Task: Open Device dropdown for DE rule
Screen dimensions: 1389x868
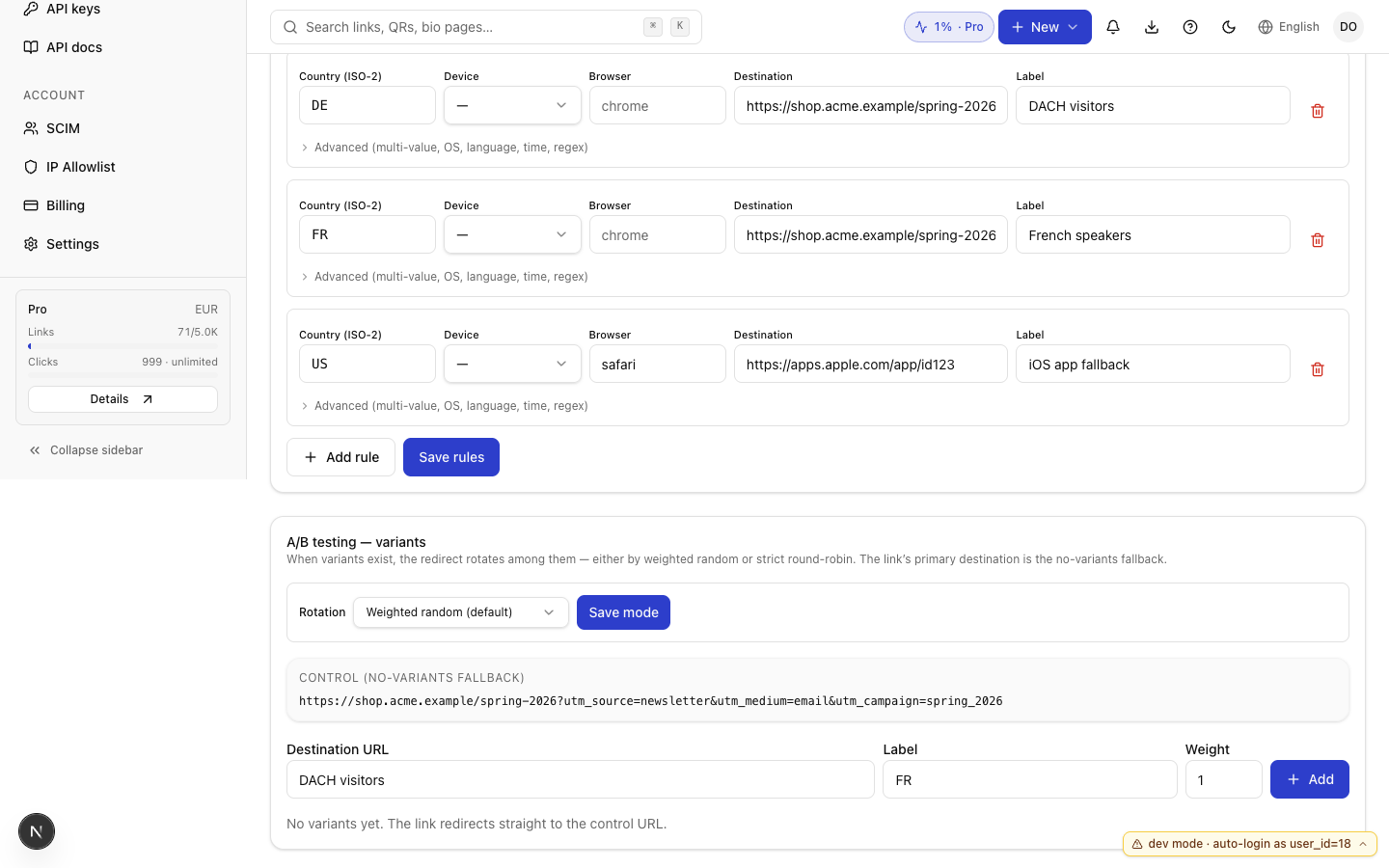Action: coord(512,105)
